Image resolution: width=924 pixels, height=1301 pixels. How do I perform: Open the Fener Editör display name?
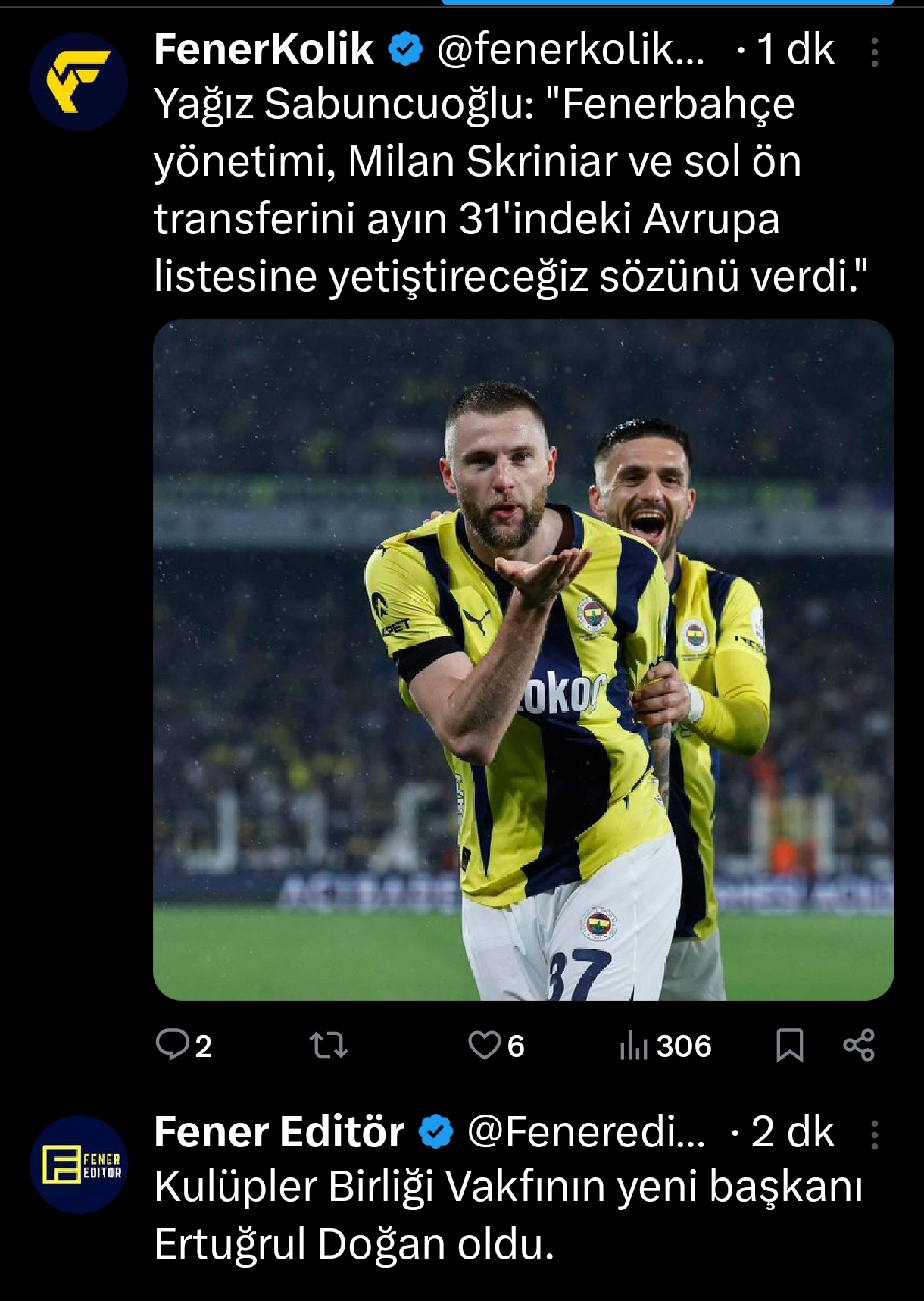click(x=279, y=1132)
